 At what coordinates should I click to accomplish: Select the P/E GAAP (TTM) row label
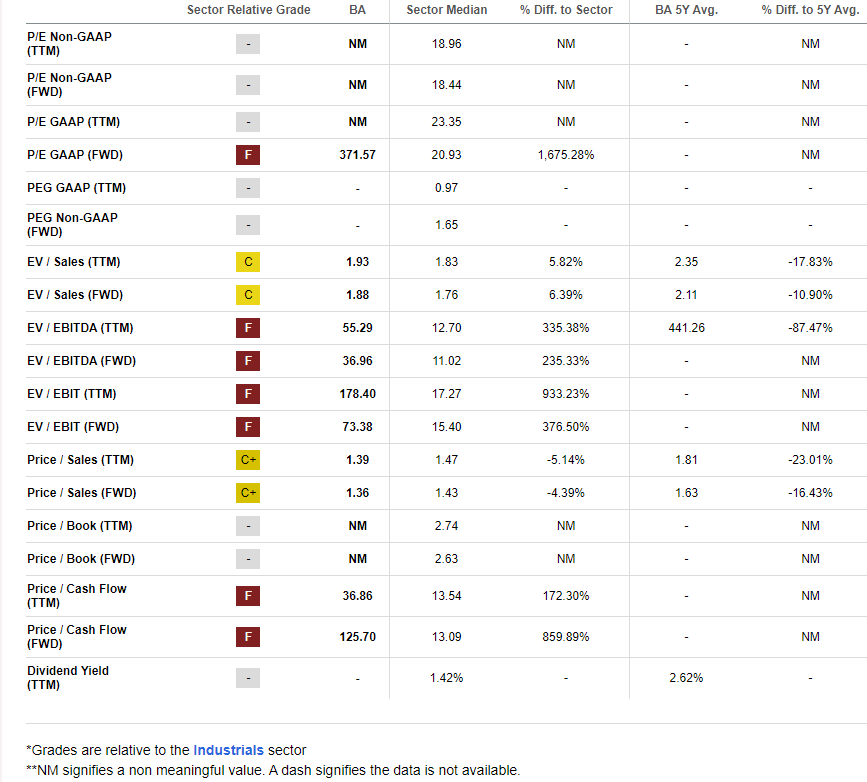74,122
